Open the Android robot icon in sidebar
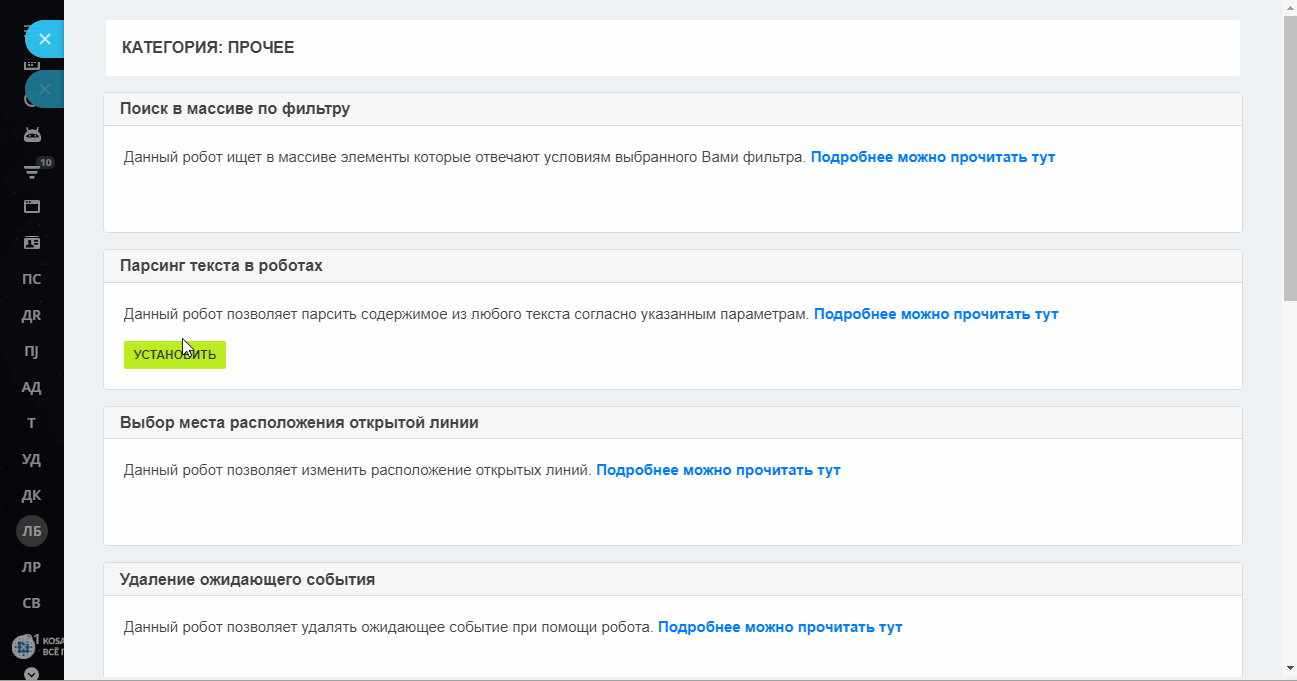This screenshot has width=1297, height=681. (31, 135)
